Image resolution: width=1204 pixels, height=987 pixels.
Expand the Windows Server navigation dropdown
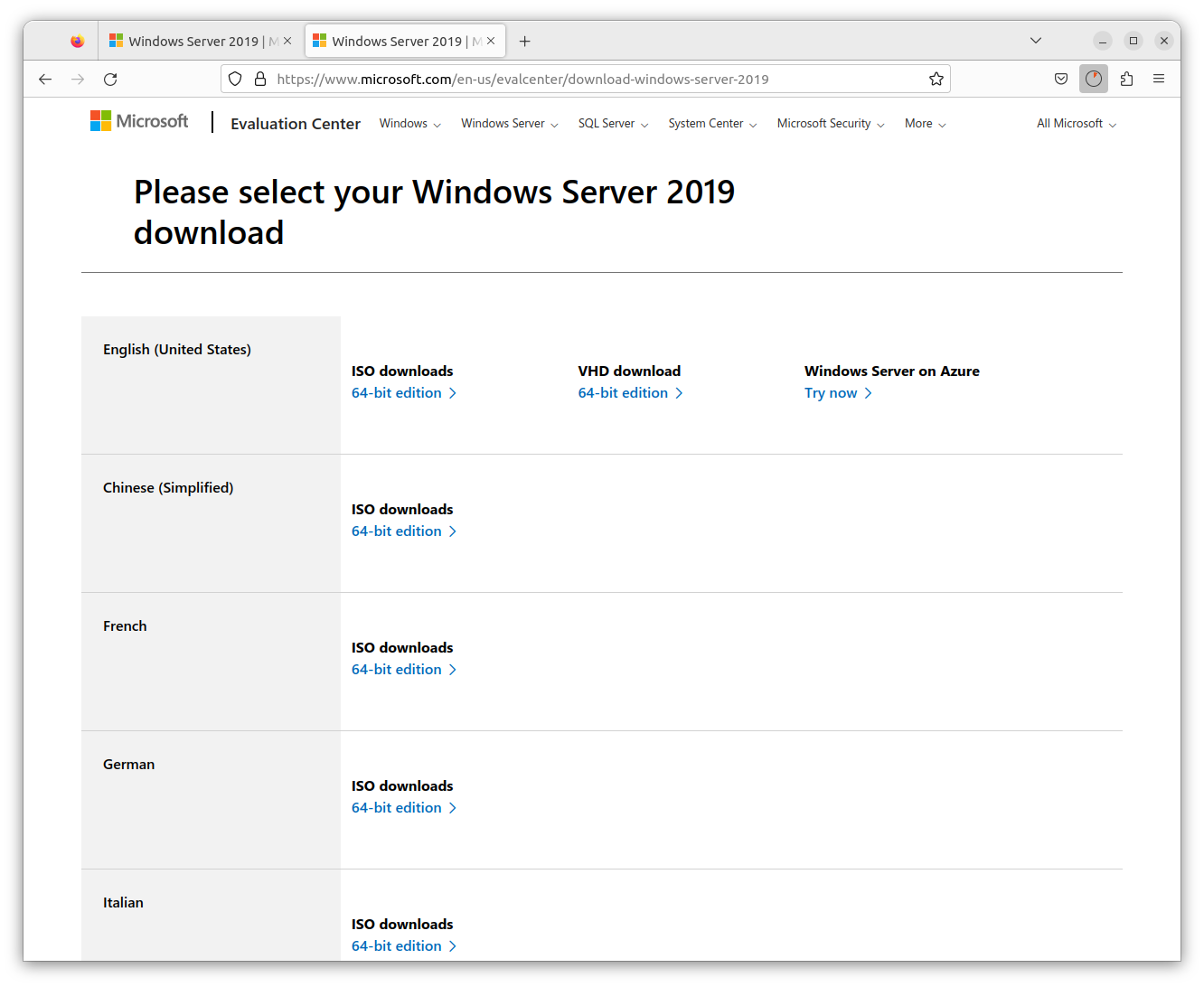[509, 124]
